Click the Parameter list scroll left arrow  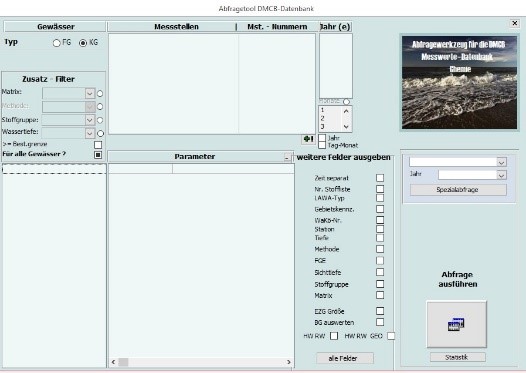pos(114,362)
